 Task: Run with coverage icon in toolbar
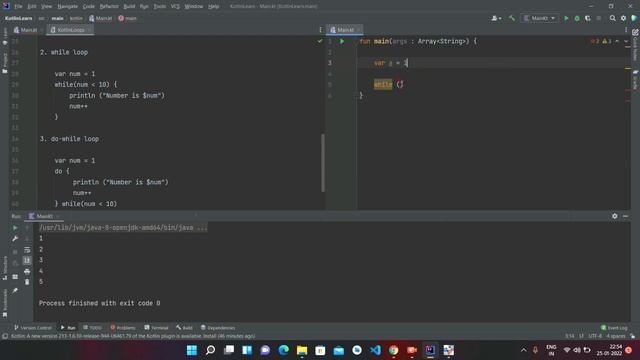point(588,18)
